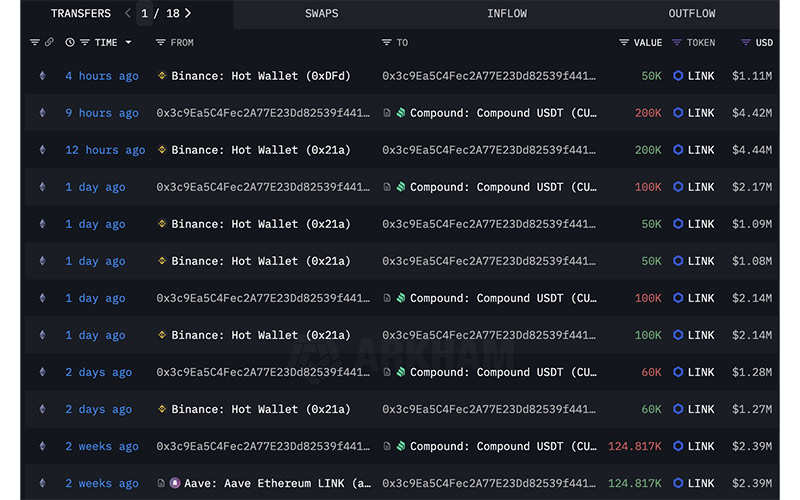Image resolution: width=800 pixels, height=500 pixels.
Task: Click Compound logo in 124.817K row
Action: pos(401,446)
